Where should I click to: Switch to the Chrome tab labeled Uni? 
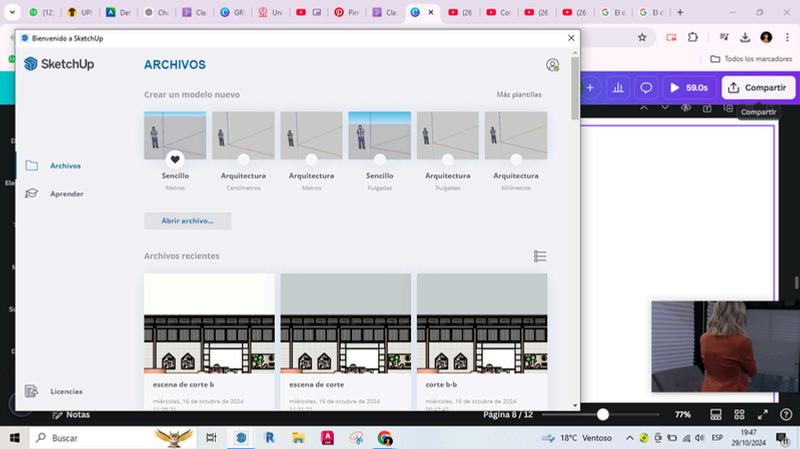point(270,12)
